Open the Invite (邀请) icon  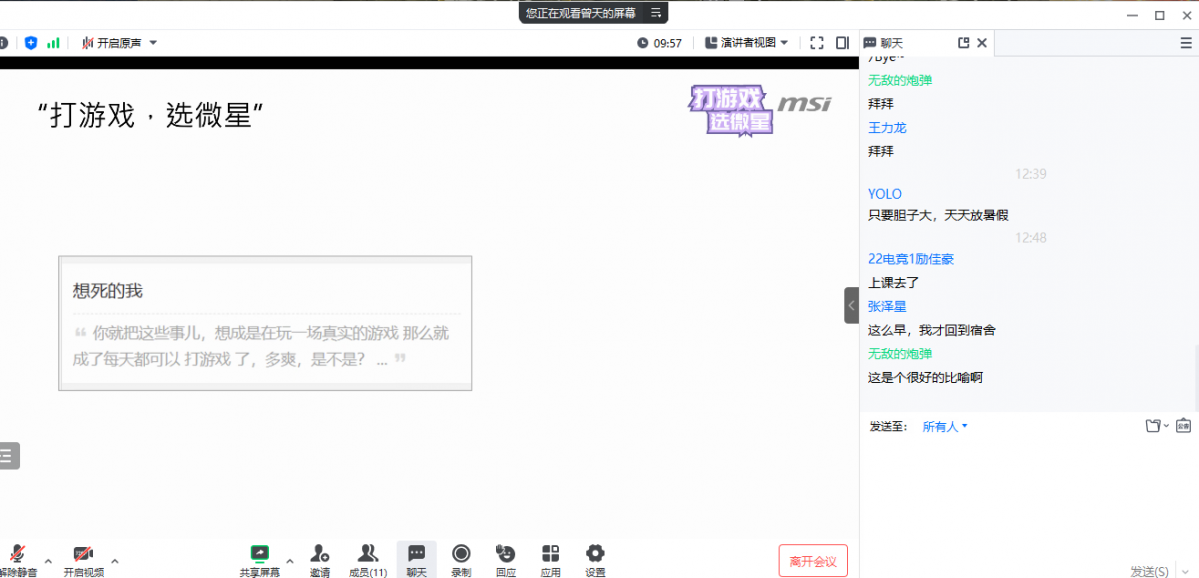coord(320,554)
